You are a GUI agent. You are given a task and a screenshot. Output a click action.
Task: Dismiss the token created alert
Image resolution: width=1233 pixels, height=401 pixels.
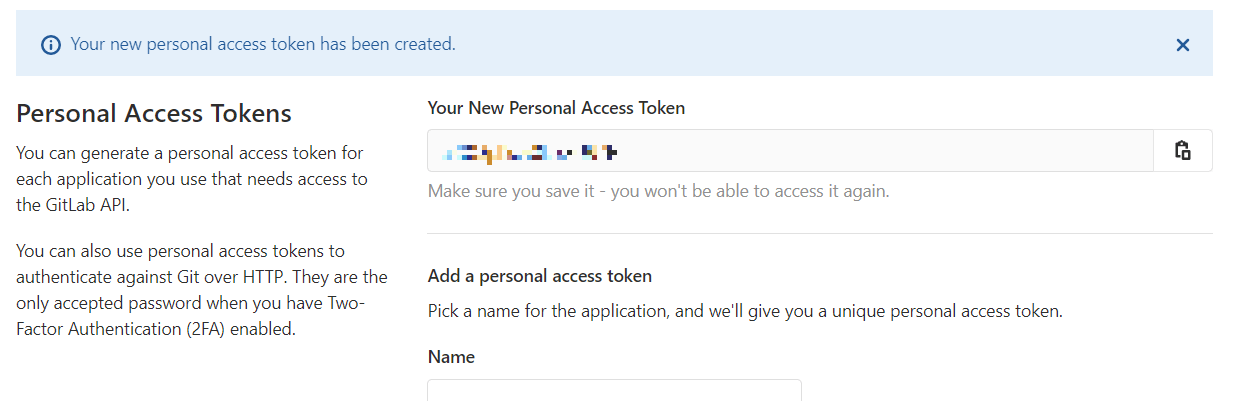point(1183,44)
